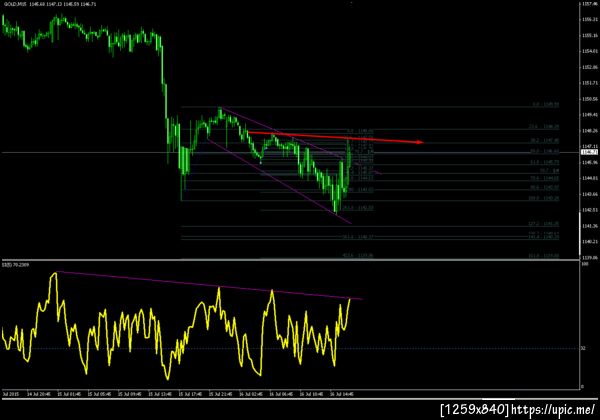This screenshot has width=600, height=420.
Task: Click the 100 level label on RSI scale
Action: [x=585, y=264]
